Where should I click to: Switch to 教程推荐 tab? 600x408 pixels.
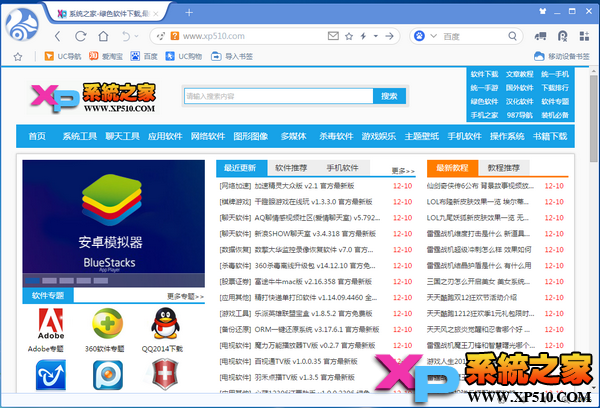point(504,168)
